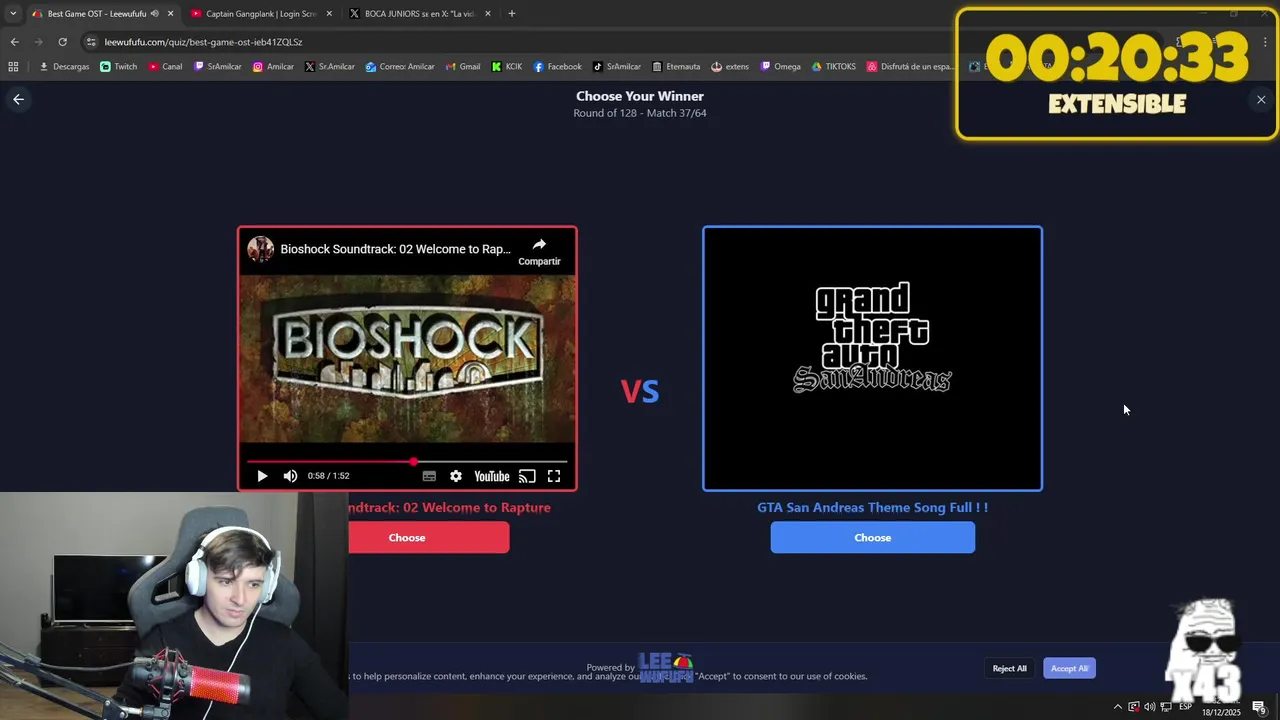
Task: Open the KCIK bookmark
Action: pyautogui.click(x=506, y=67)
